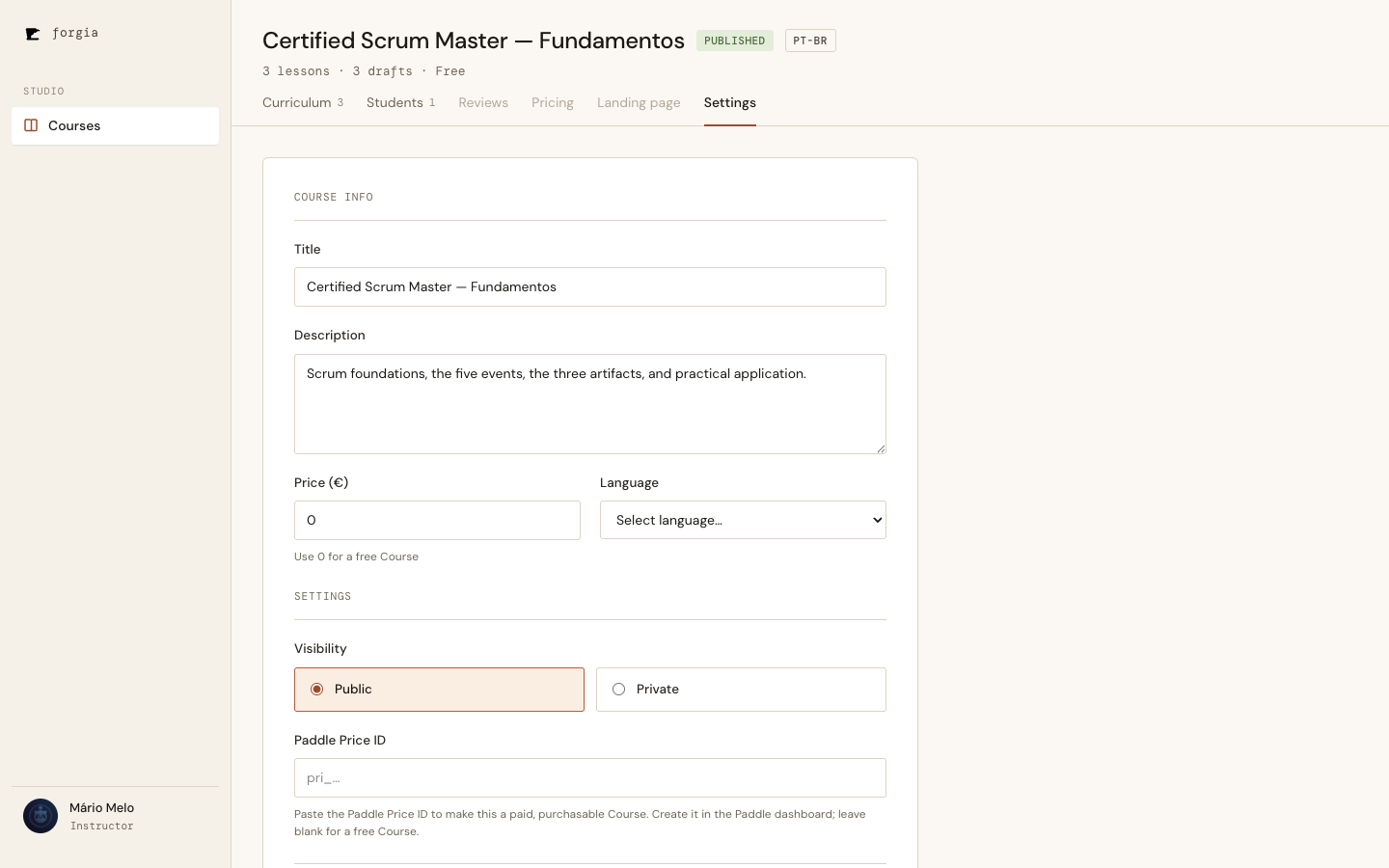Click the STUDIO sidebar section label
This screenshot has height=868, width=1389.
[x=43, y=91]
